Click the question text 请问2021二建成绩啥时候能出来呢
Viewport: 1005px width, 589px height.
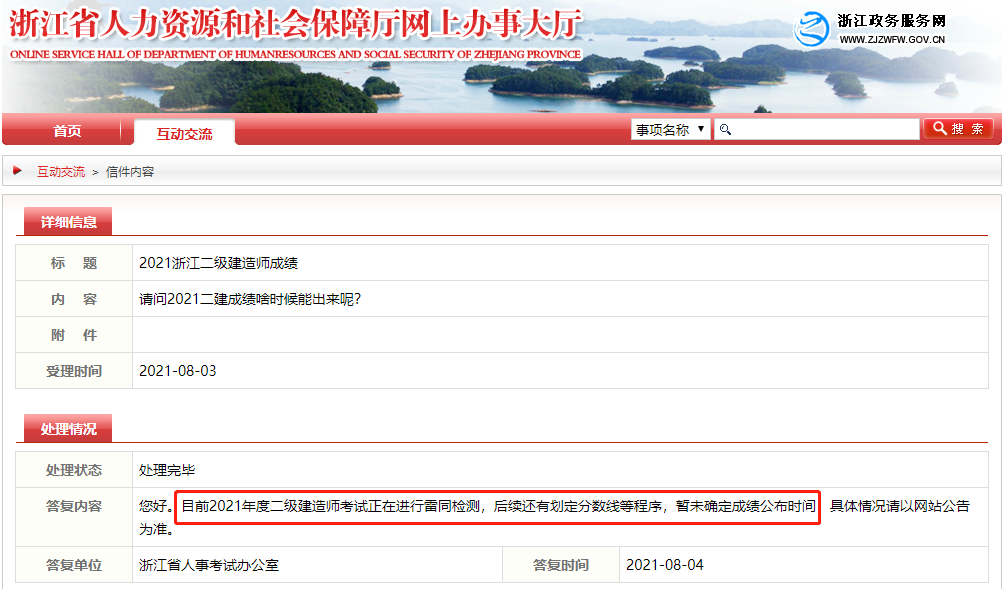pos(249,299)
